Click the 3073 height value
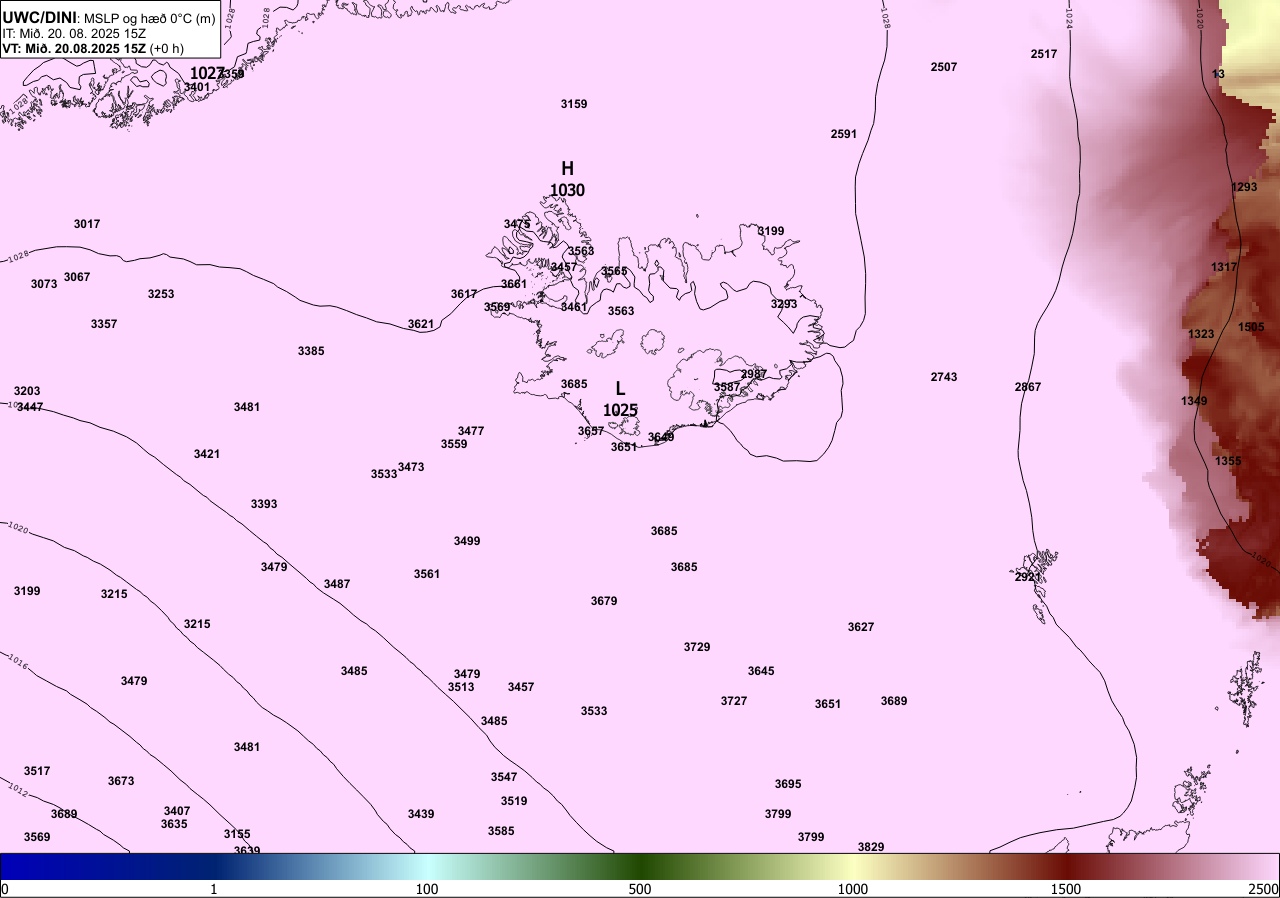The image size is (1280, 898). coord(44,284)
